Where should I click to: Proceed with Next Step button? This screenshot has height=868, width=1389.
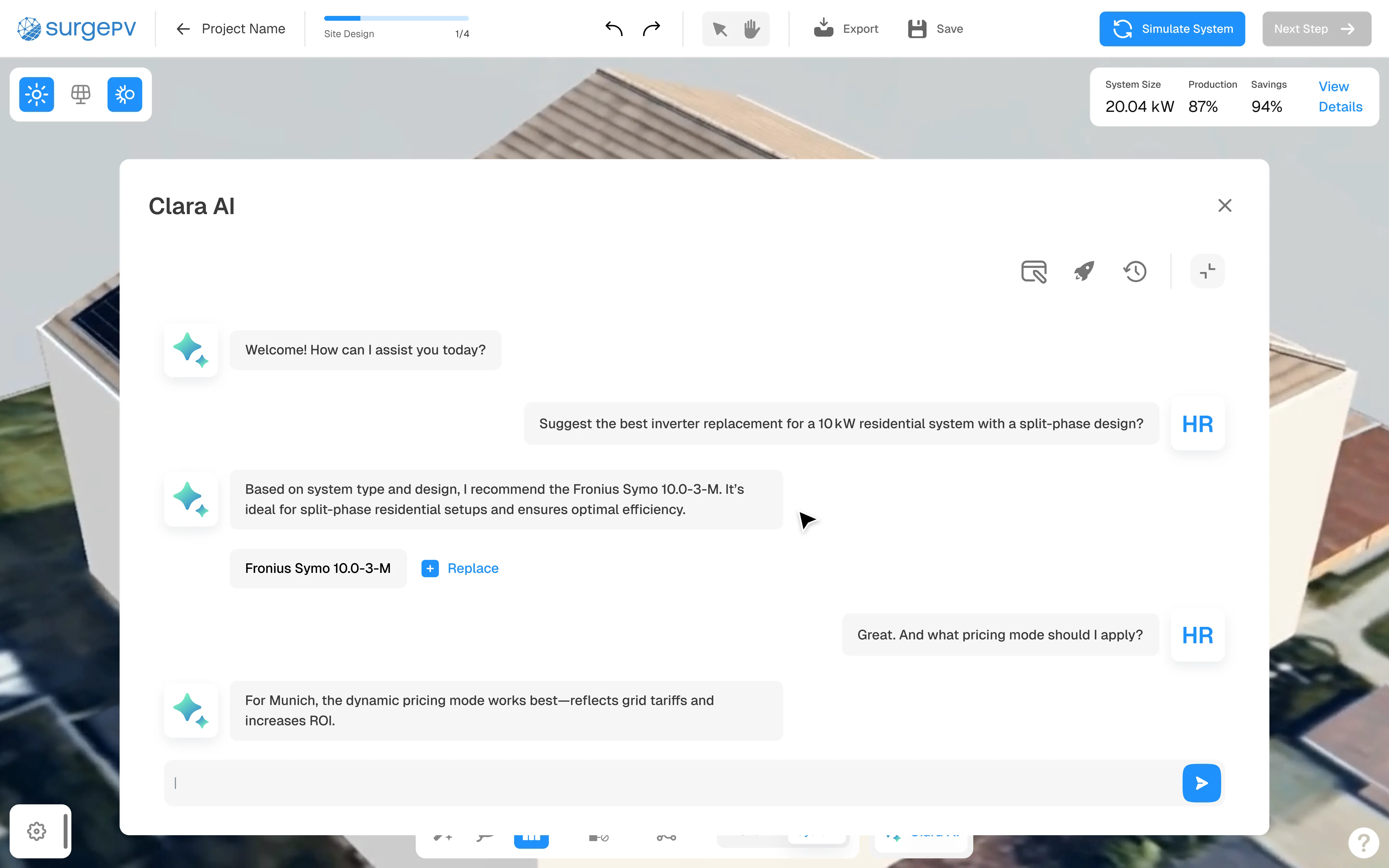coord(1317,29)
